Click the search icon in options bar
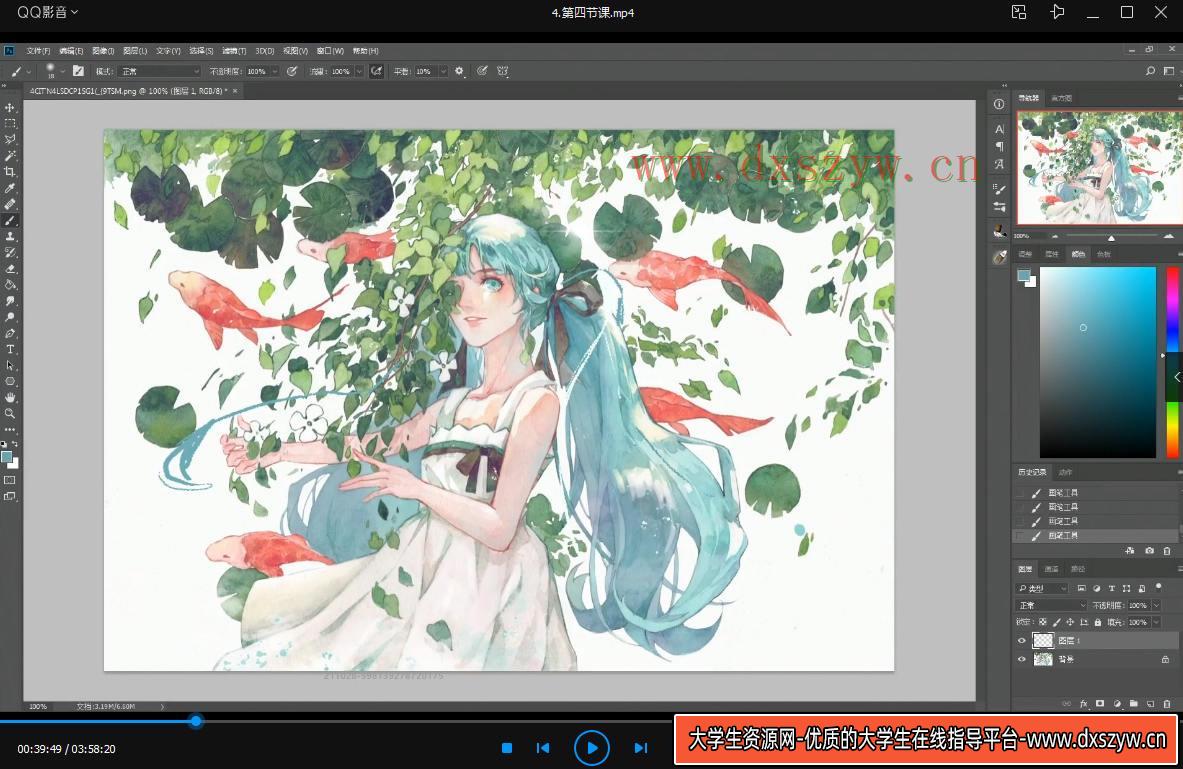This screenshot has height=769, width=1183. (x=1150, y=71)
